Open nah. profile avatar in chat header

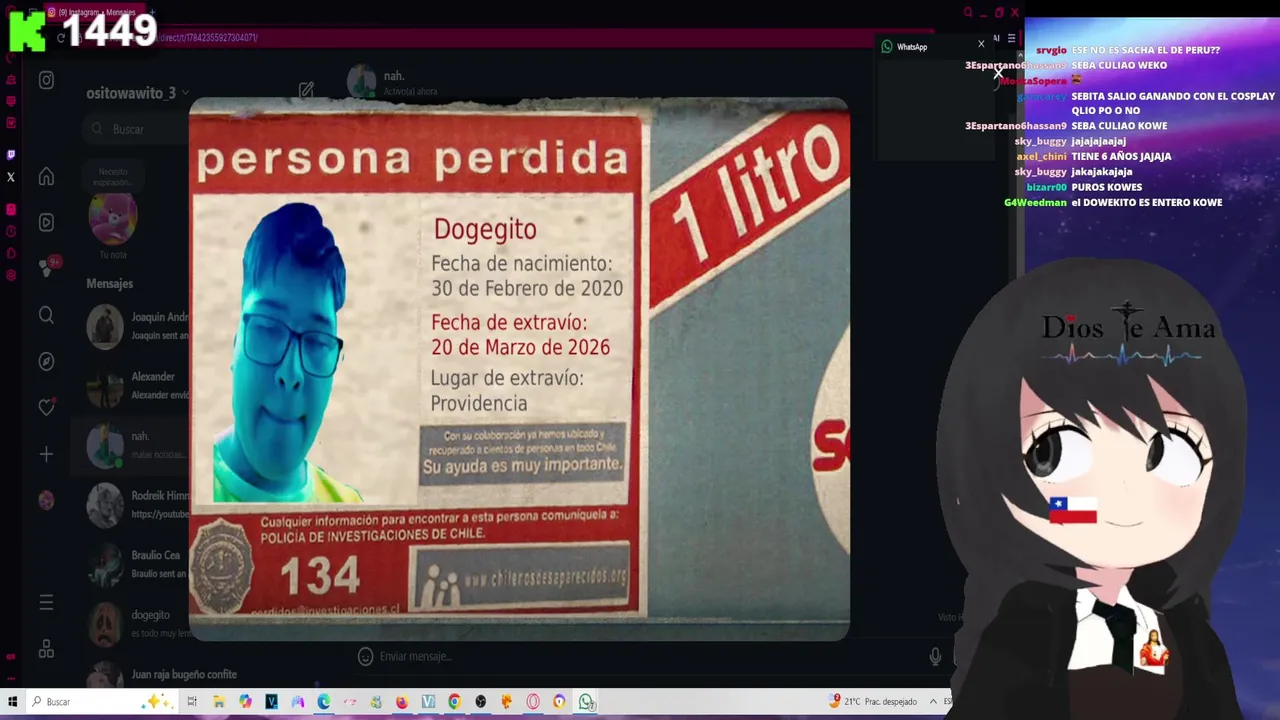coord(361,82)
